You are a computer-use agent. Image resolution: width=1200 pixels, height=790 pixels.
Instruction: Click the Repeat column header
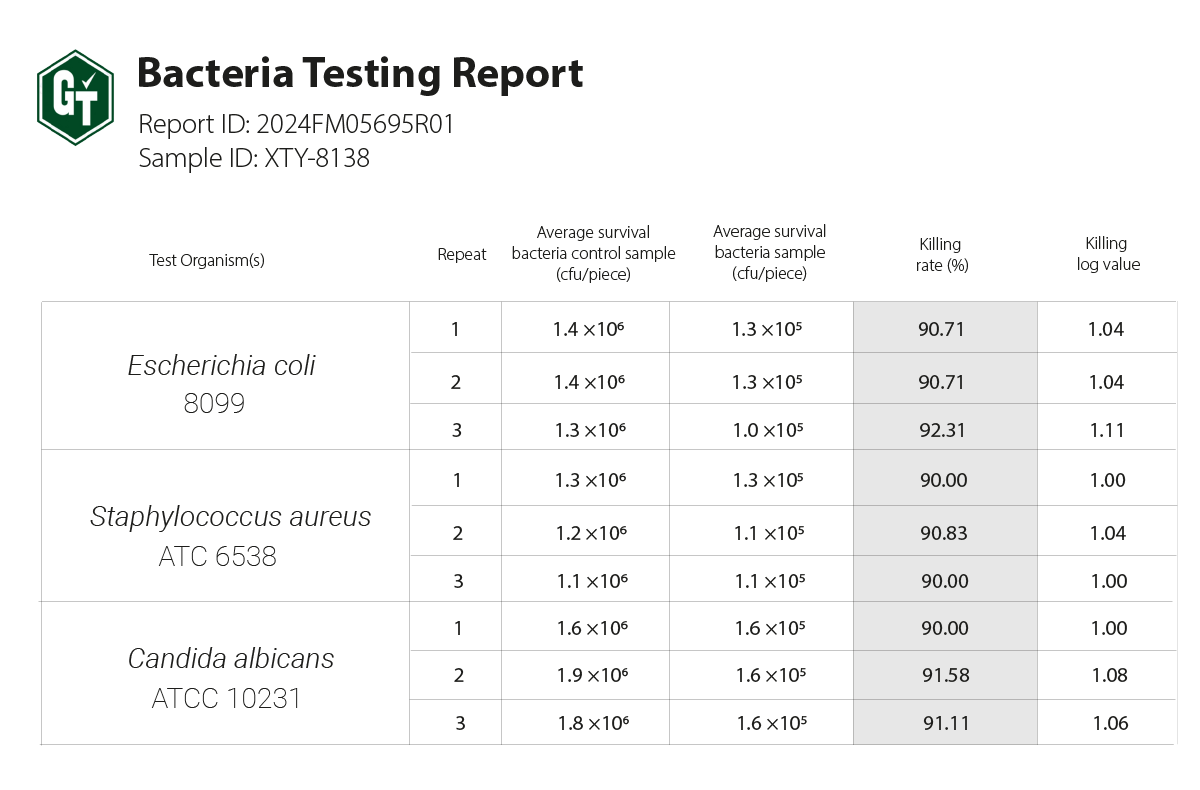point(461,254)
